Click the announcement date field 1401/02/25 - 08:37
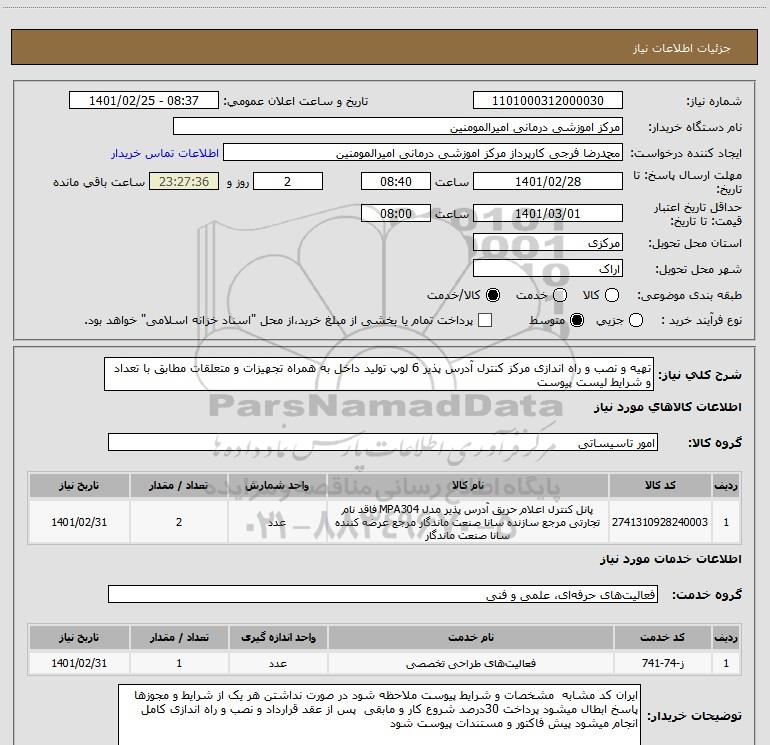This screenshot has height=745, width=770. click(x=143, y=101)
